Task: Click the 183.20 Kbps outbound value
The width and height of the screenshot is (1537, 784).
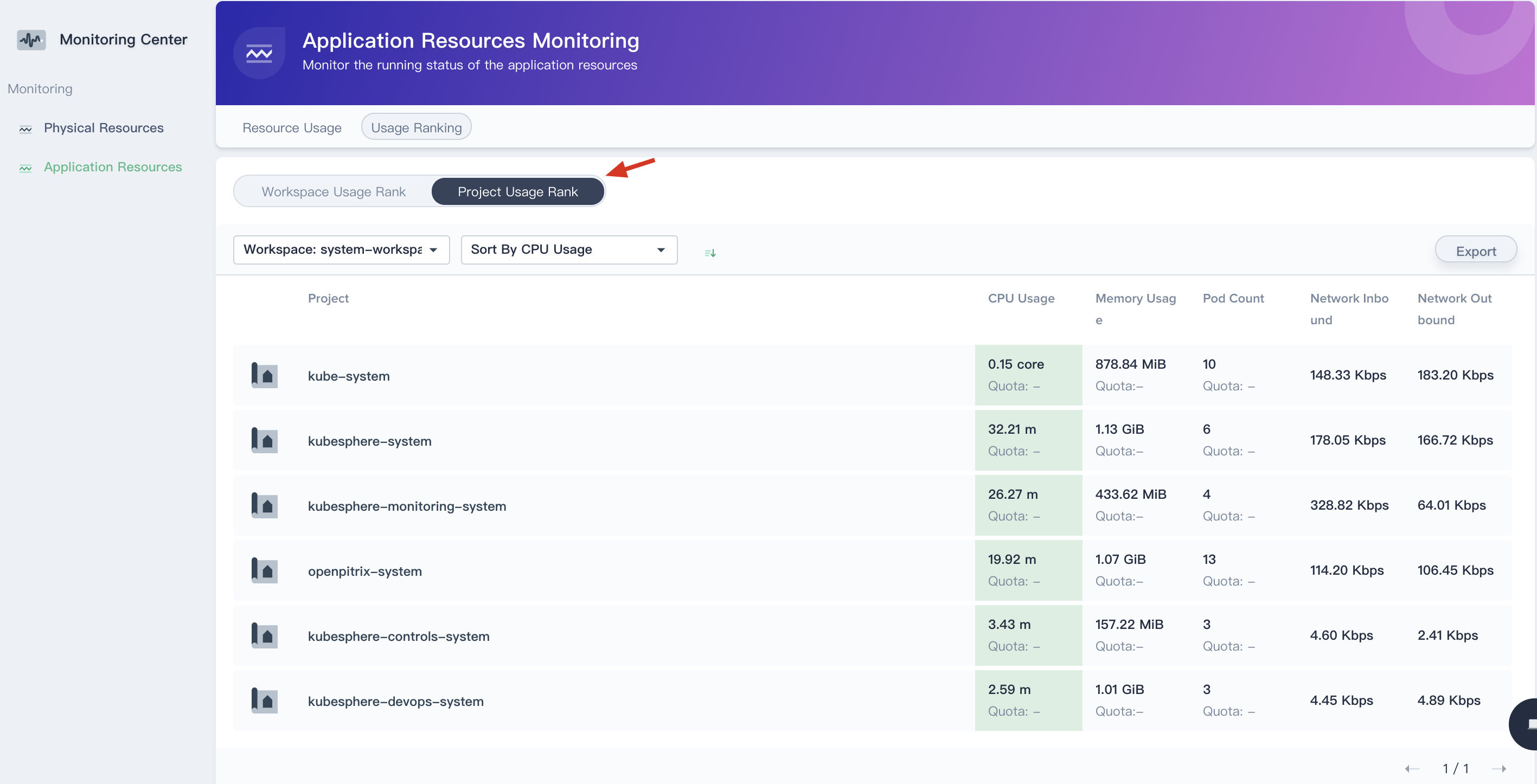Action: click(1455, 375)
